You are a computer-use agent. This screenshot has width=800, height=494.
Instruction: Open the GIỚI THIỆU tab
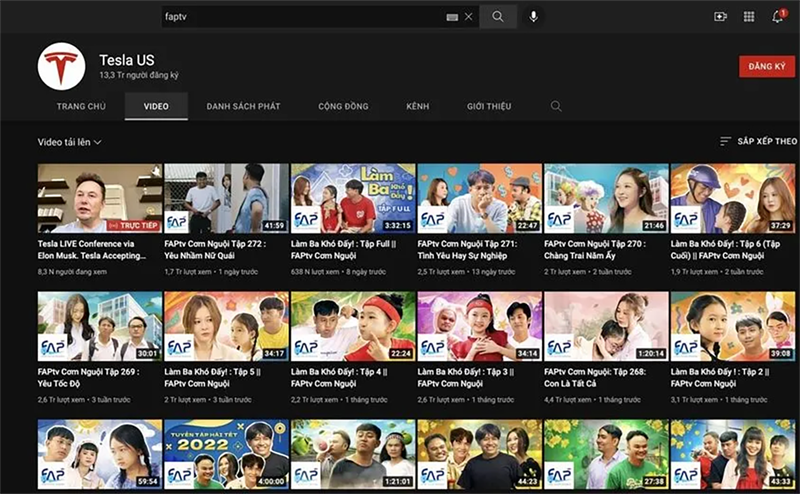pyautogui.click(x=489, y=106)
